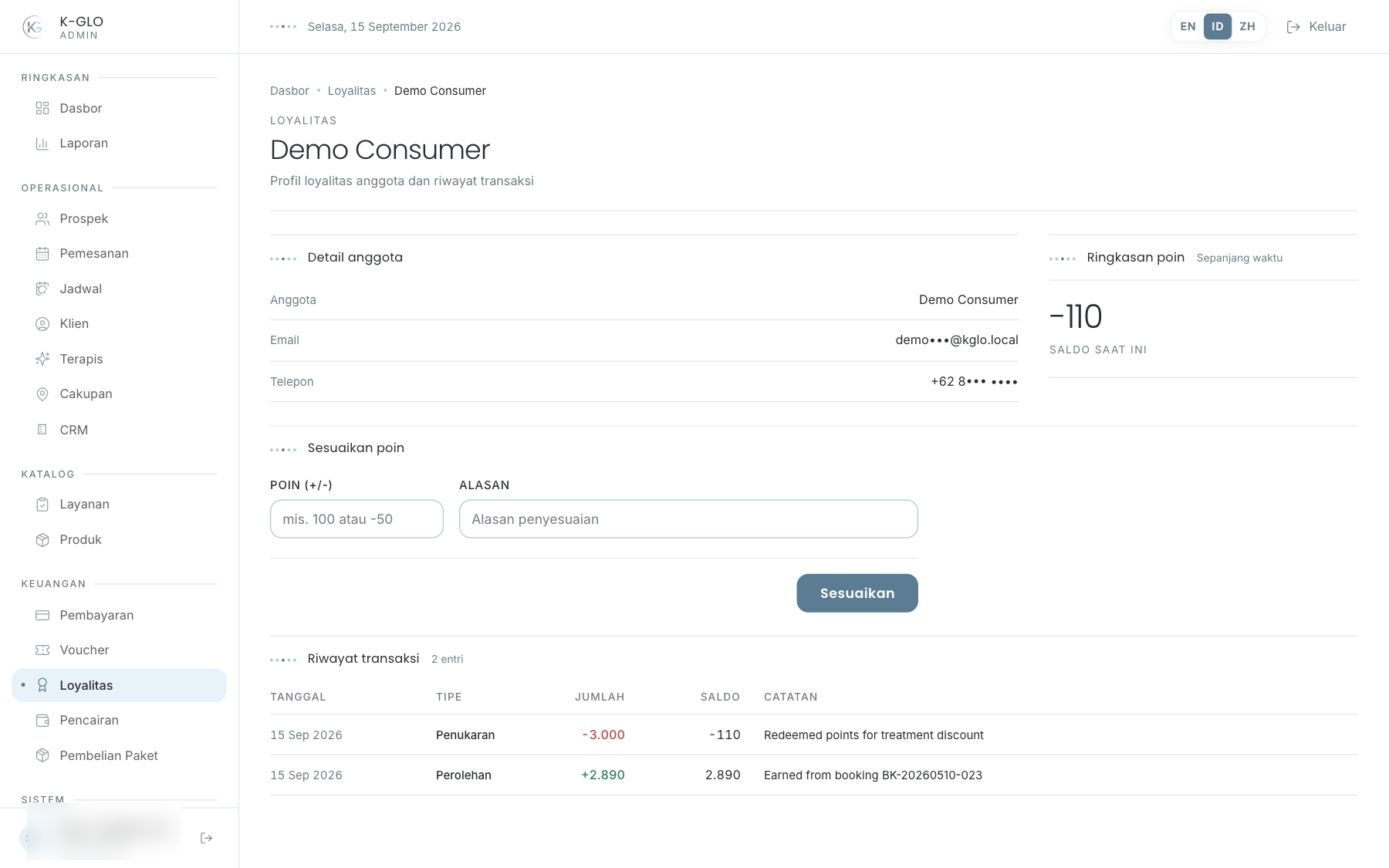The image size is (1389, 868).
Task: Switch language to ZH
Action: point(1247,26)
